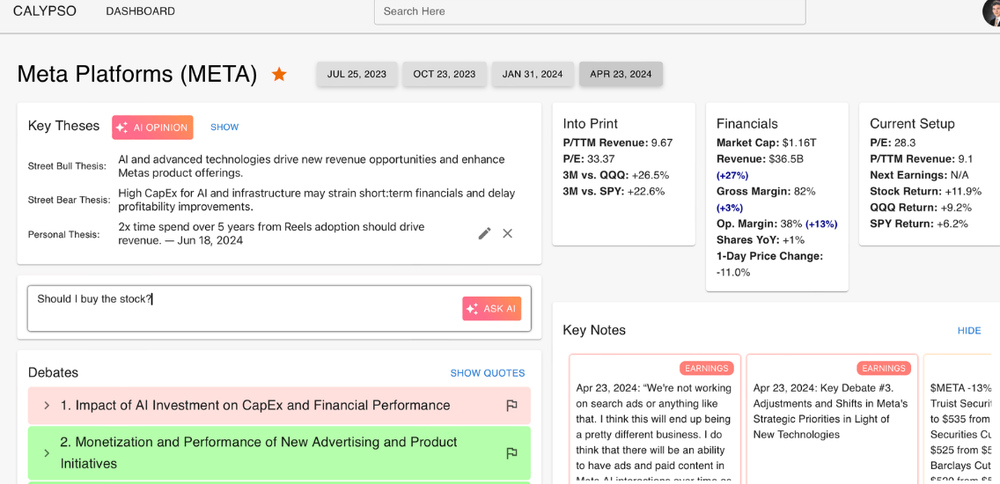Toggle Show Quotes in Debates
Screen dimensions: 1000x484
[x=487, y=373]
